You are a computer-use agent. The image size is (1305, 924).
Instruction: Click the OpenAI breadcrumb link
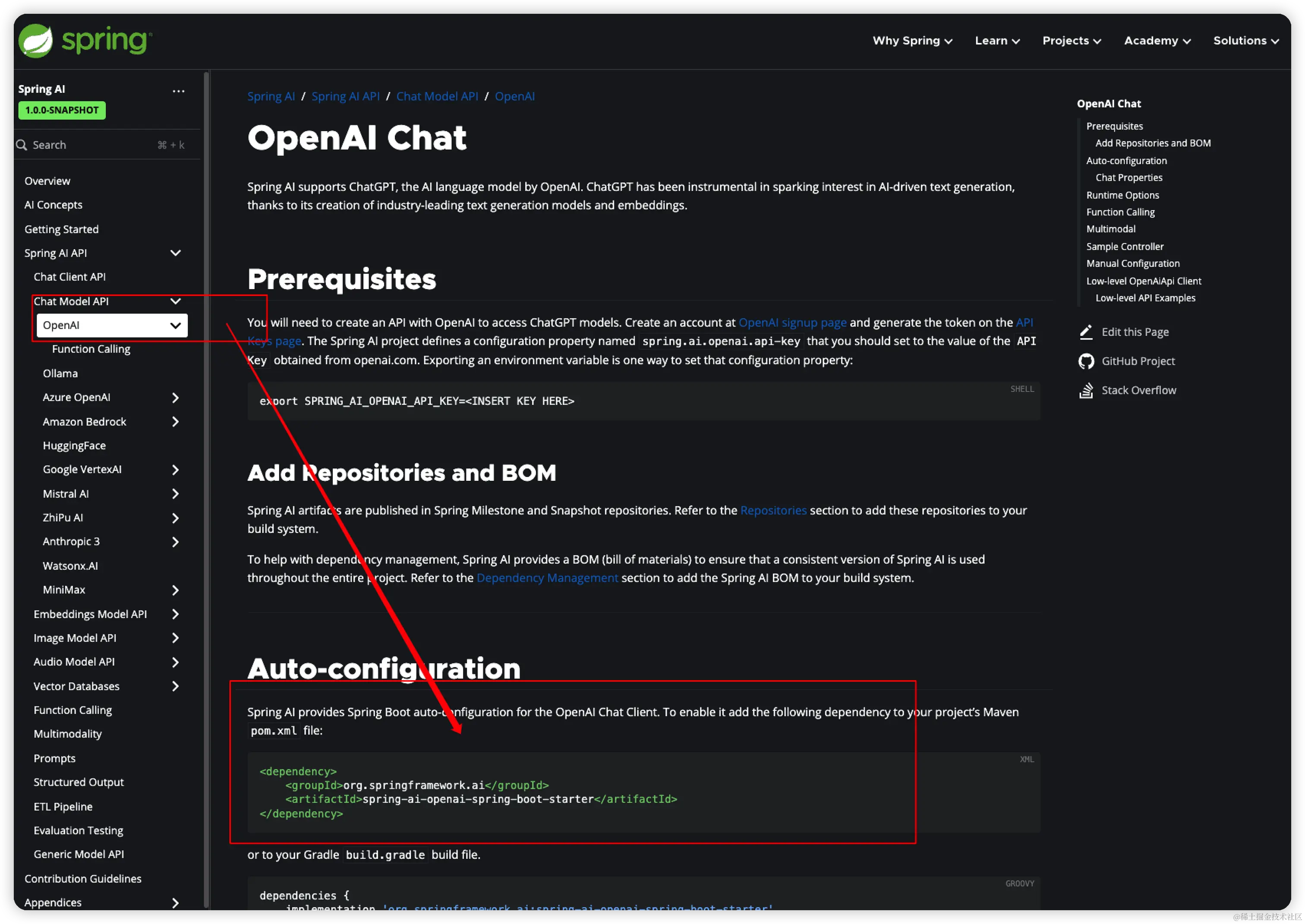click(514, 96)
